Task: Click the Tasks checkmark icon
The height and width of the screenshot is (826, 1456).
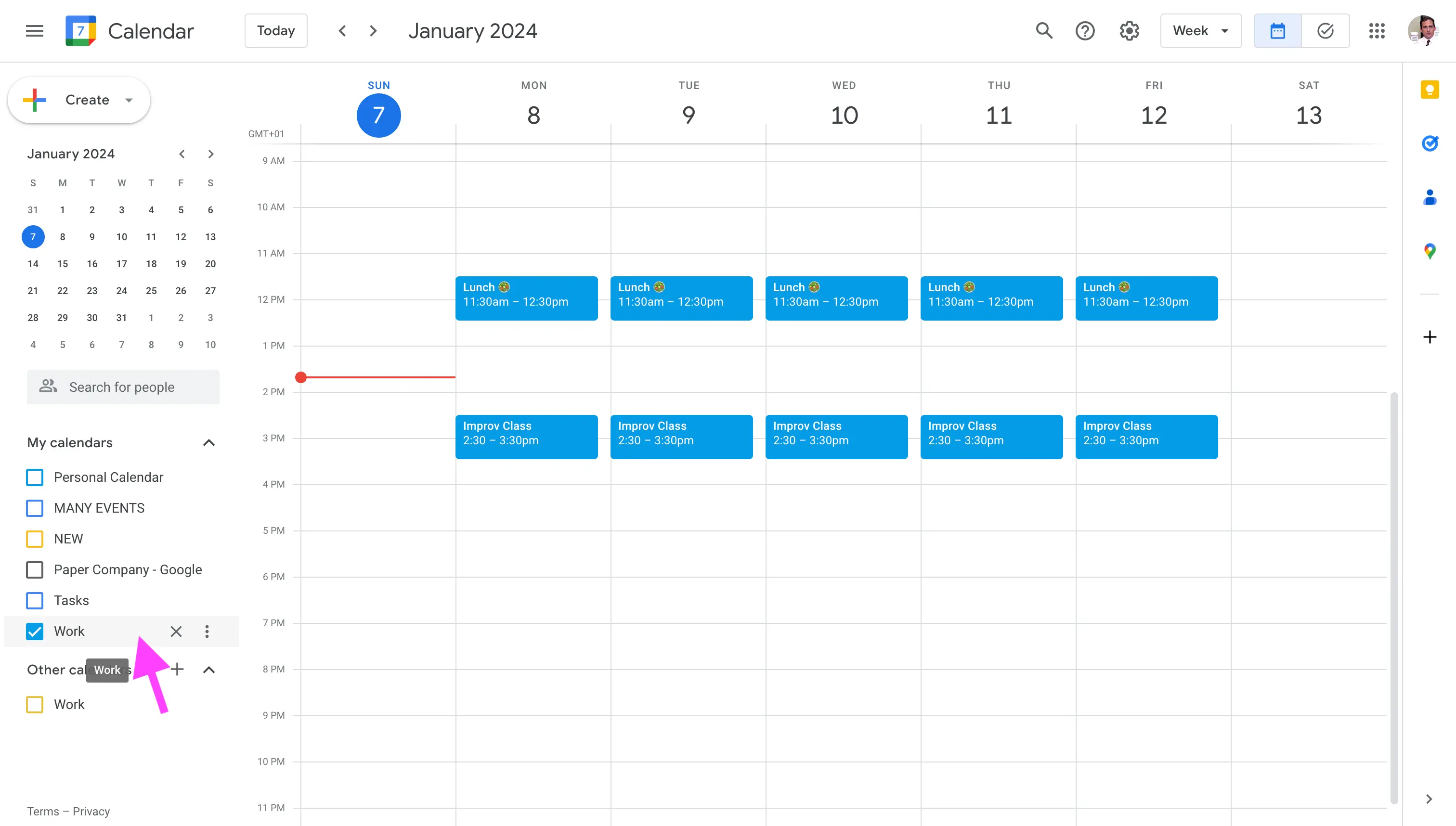Action: pyautogui.click(x=35, y=600)
